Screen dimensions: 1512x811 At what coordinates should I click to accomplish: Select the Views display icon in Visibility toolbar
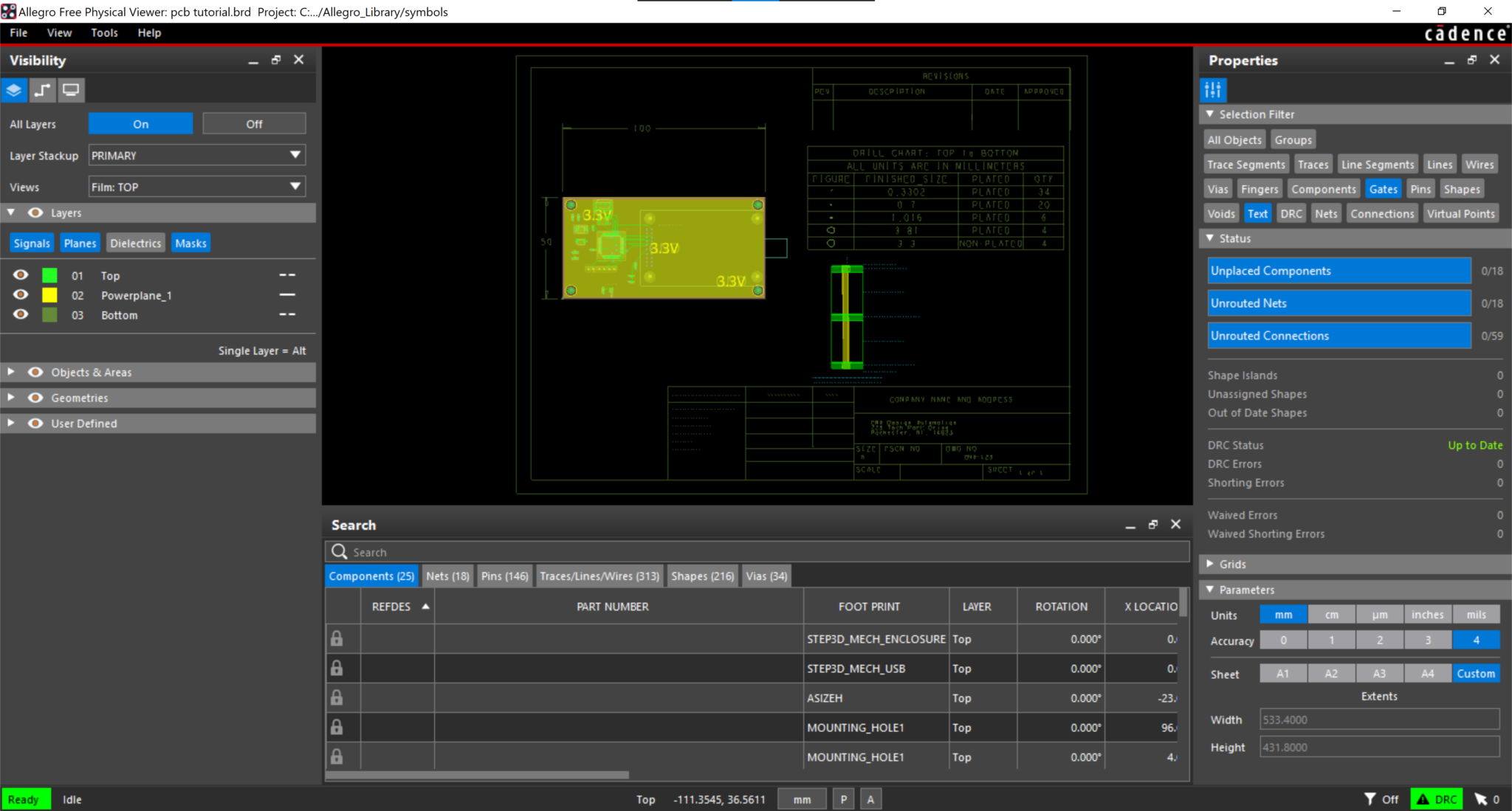(70, 90)
